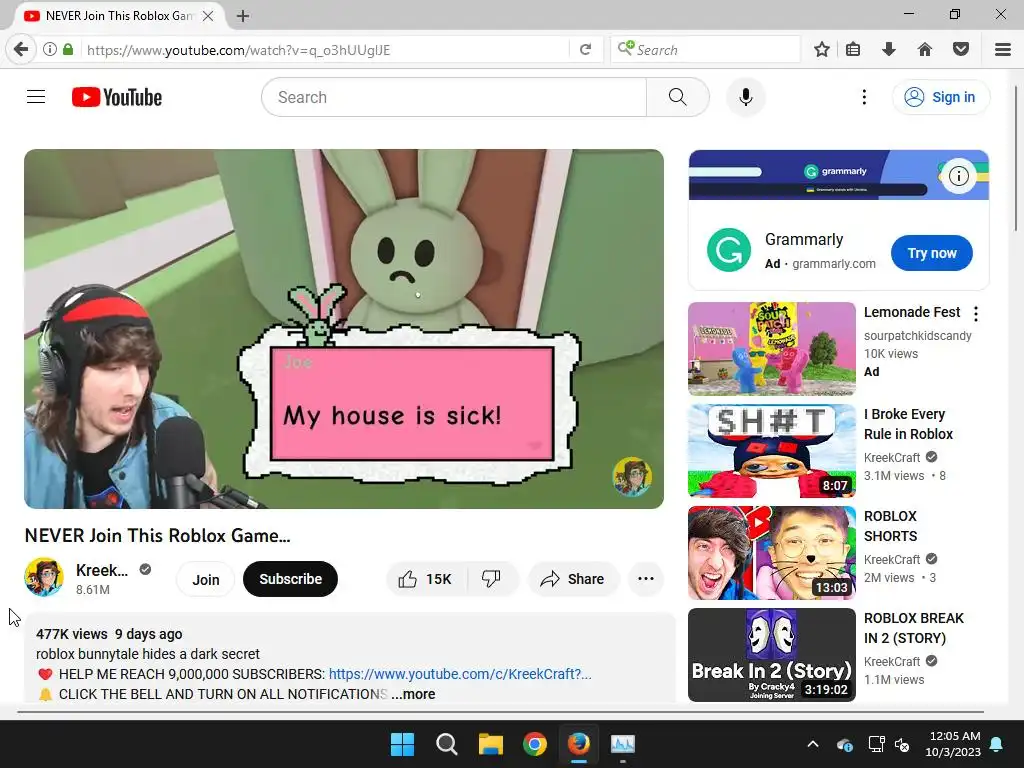Open the YouTube guide menu
The image size is (1024, 768).
point(36,97)
